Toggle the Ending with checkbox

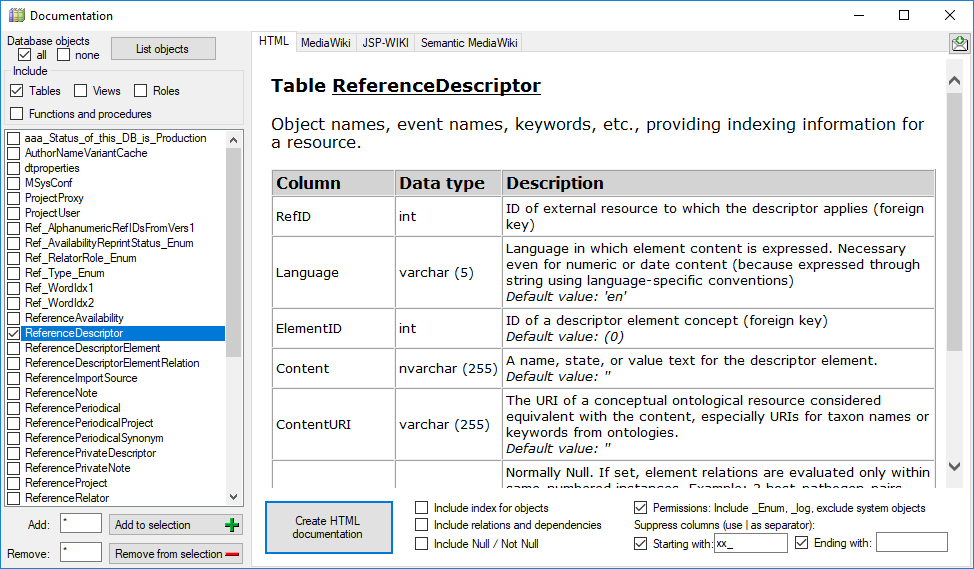point(801,543)
